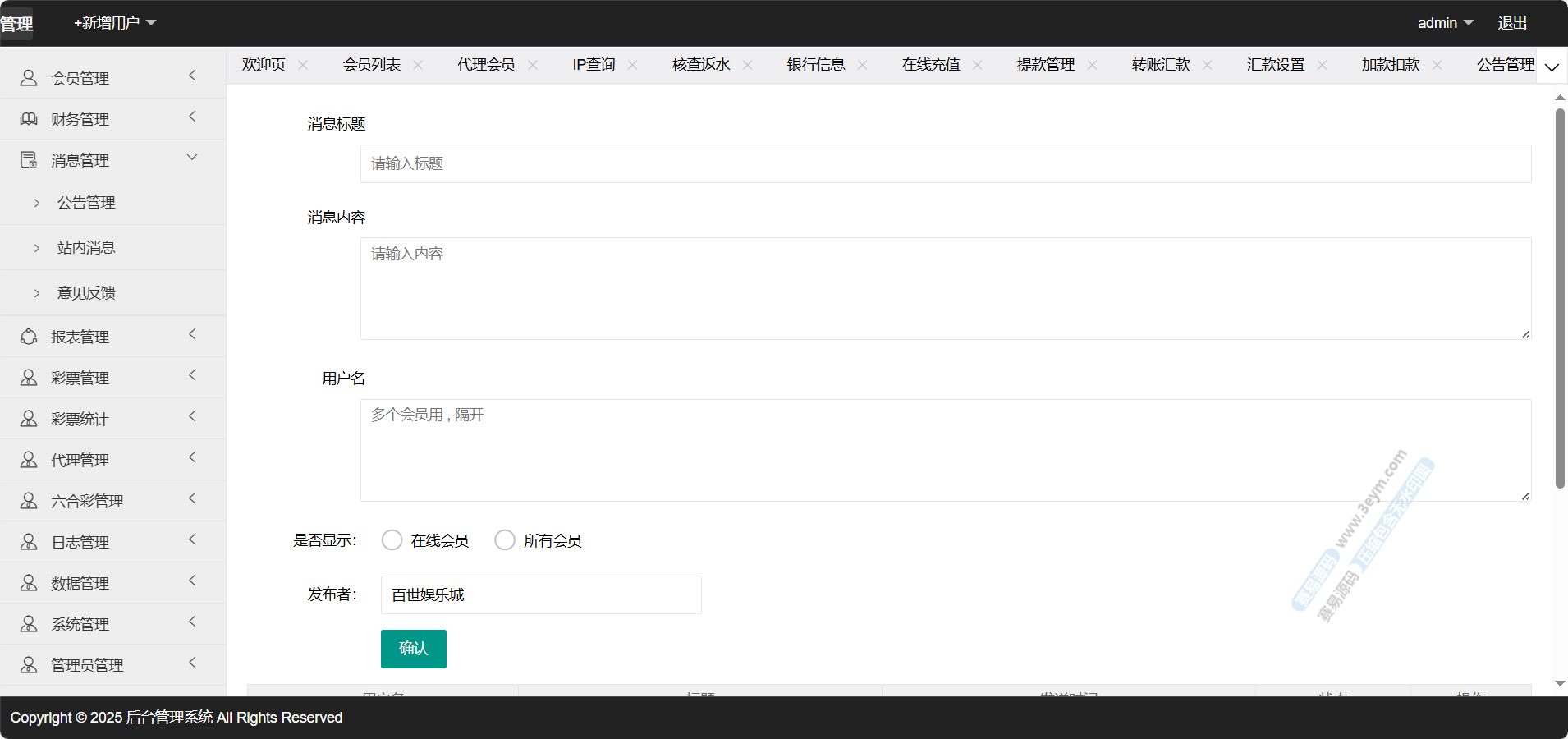Image resolution: width=1568 pixels, height=739 pixels.
Task: Expand the tab overflow chevron
Action: (1552, 67)
